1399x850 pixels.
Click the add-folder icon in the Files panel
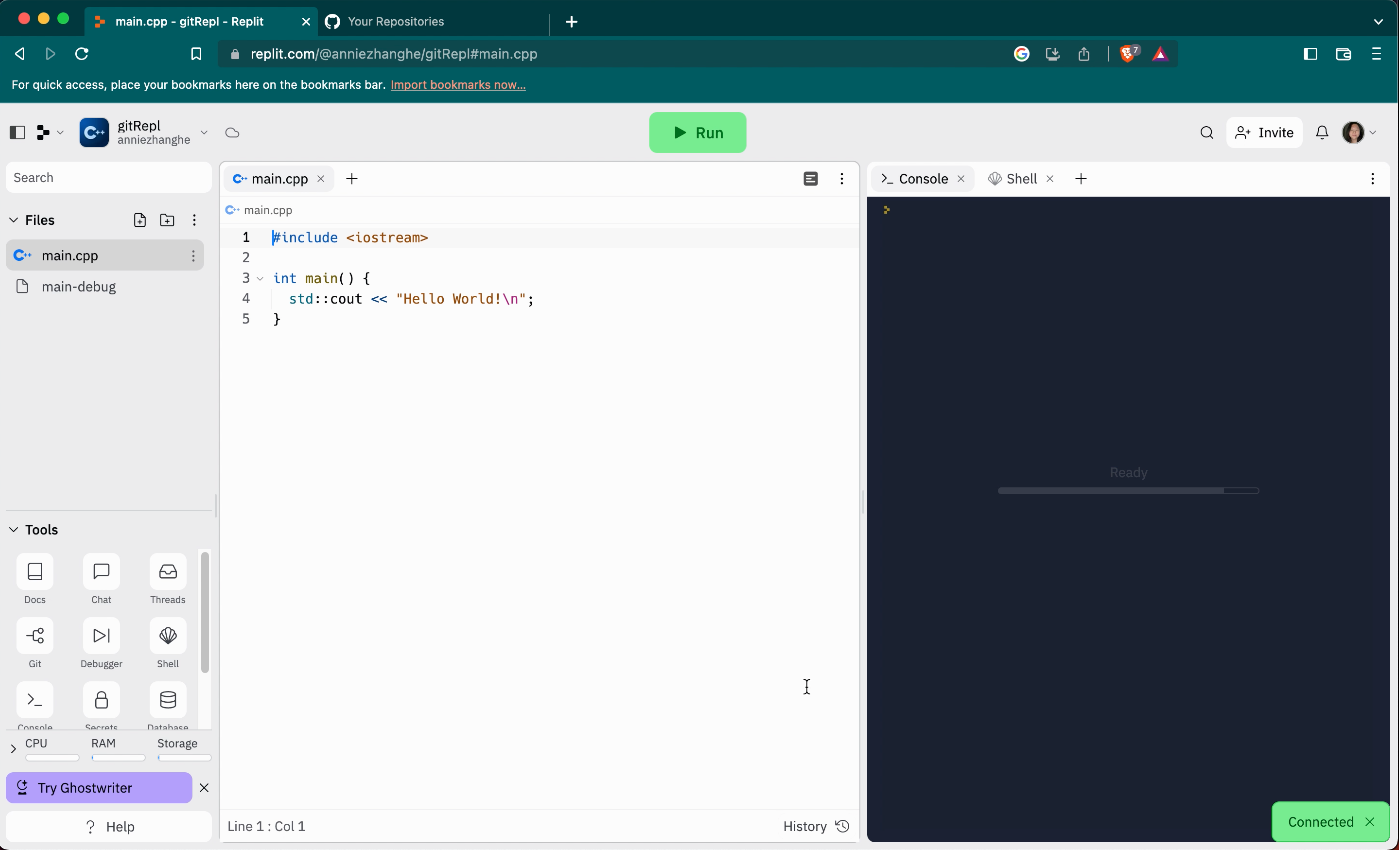[166, 219]
